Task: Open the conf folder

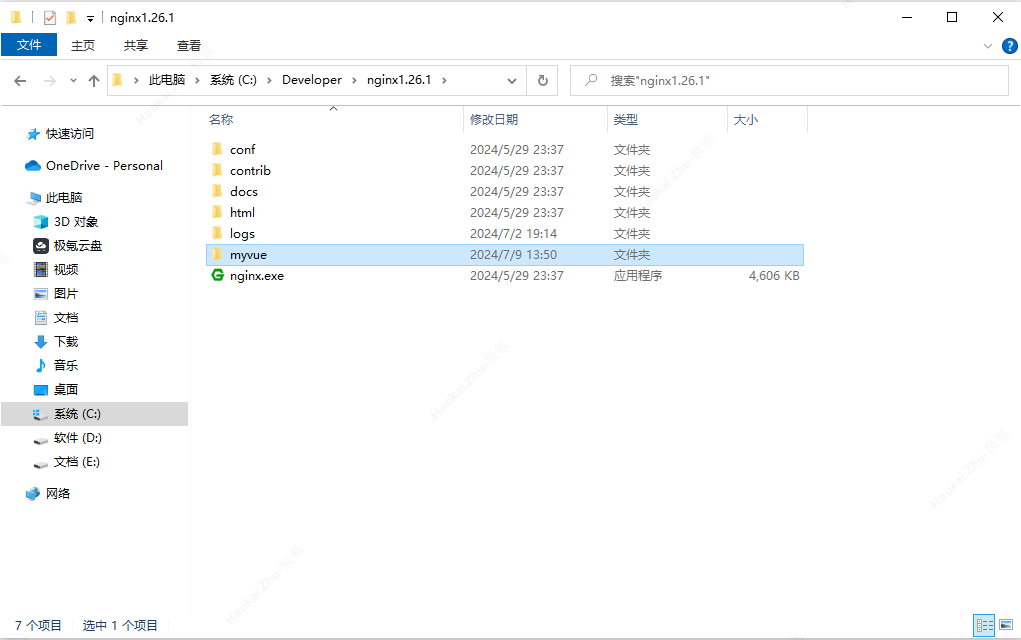Action: click(243, 149)
